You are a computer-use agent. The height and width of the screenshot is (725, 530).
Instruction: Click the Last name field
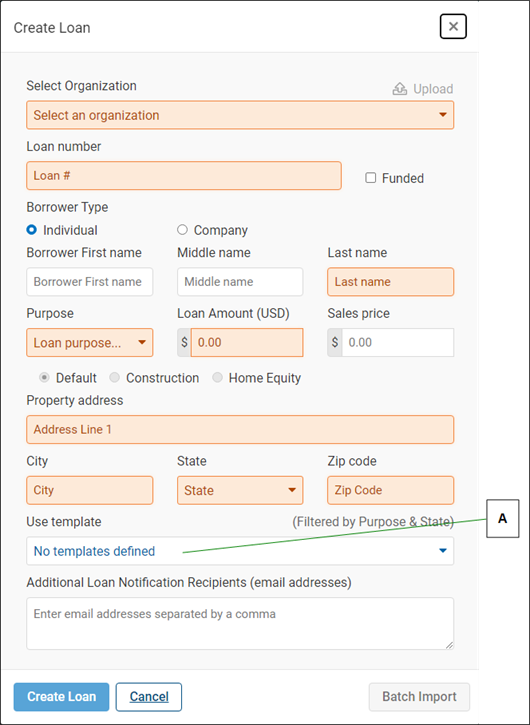click(x=391, y=282)
